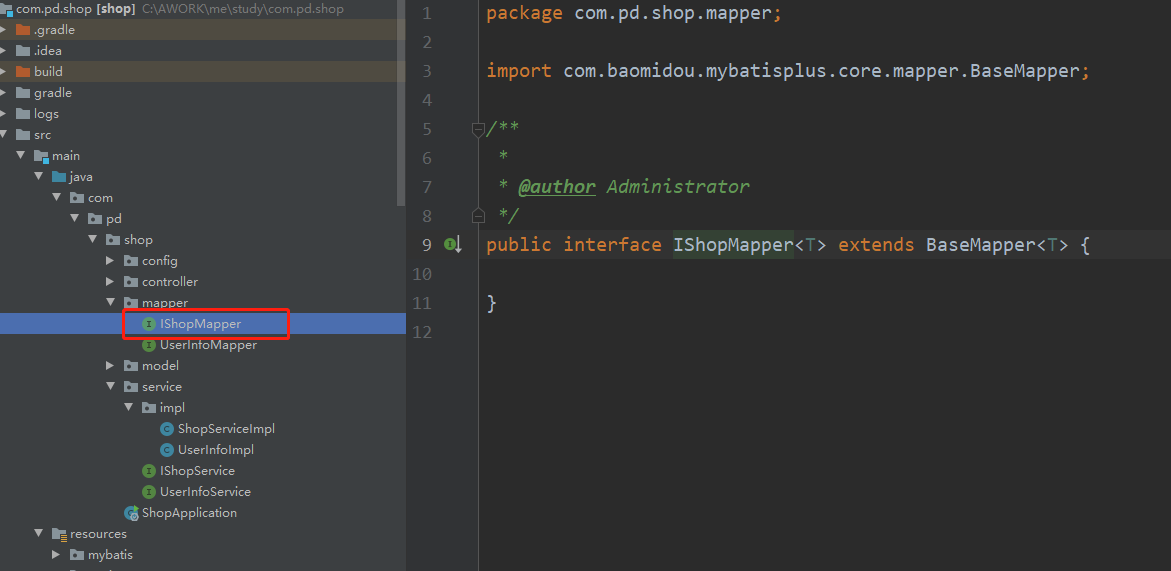
Task: Click the resources folder icon
Action: (59, 534)
